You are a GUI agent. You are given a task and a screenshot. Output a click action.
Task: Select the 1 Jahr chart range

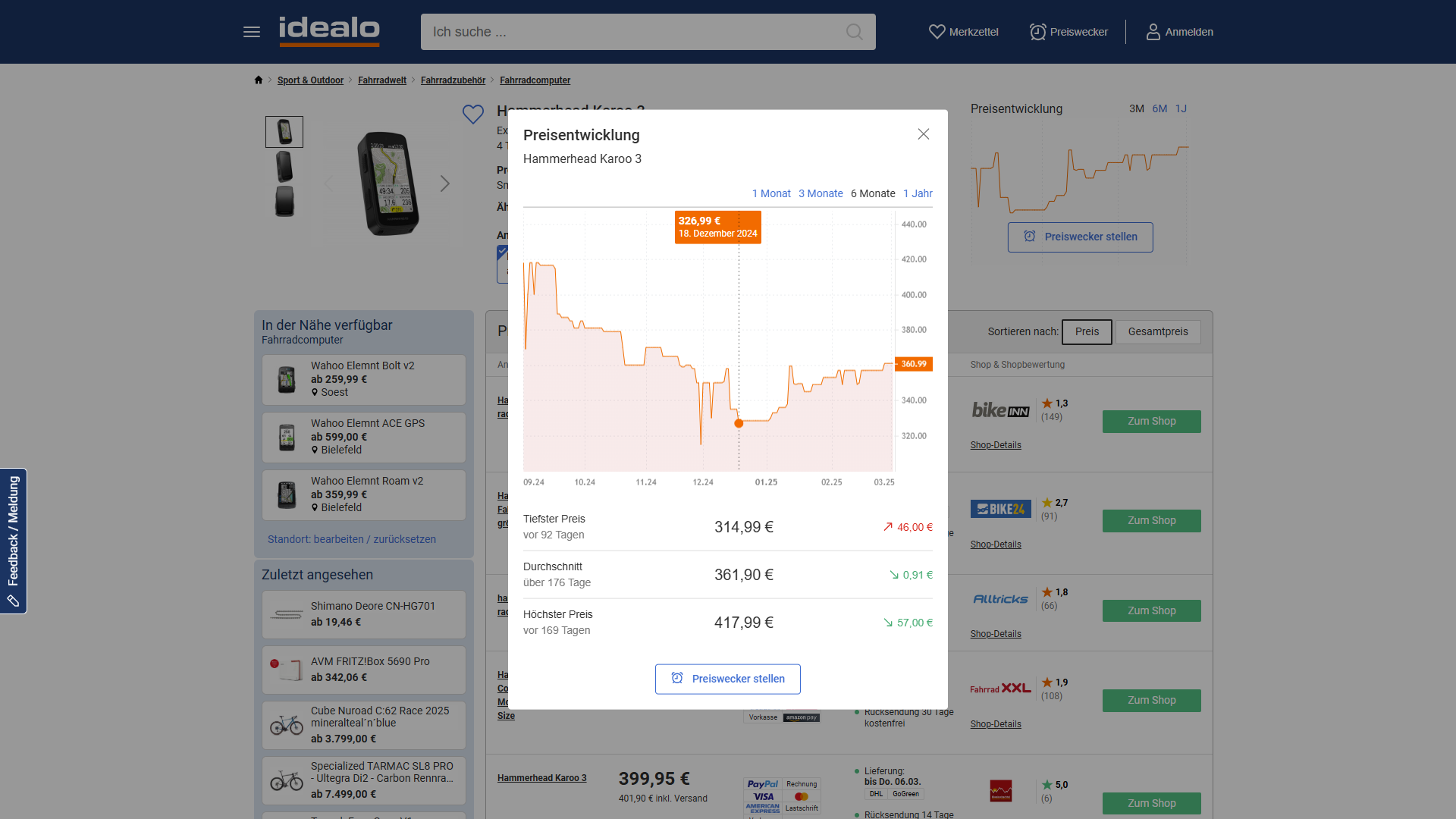pyautogui.click(x=918, y=194)
